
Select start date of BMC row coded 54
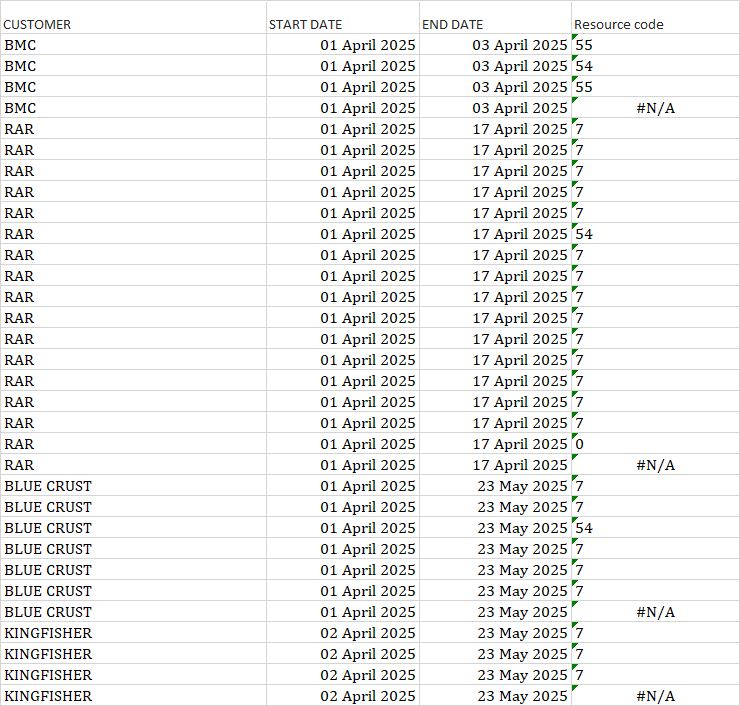point(343,66)
